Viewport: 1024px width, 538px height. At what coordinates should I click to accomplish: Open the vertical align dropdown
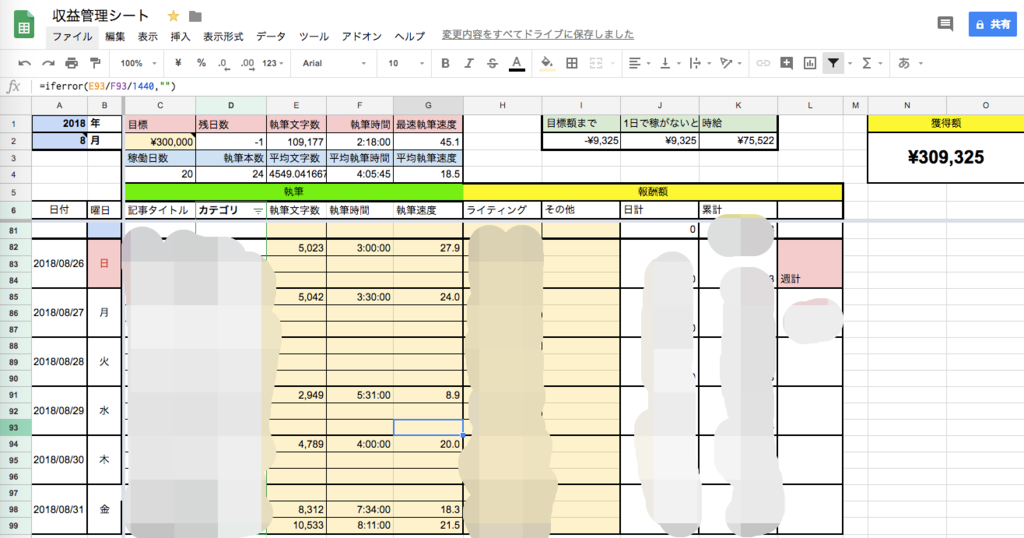click(670, 63)
